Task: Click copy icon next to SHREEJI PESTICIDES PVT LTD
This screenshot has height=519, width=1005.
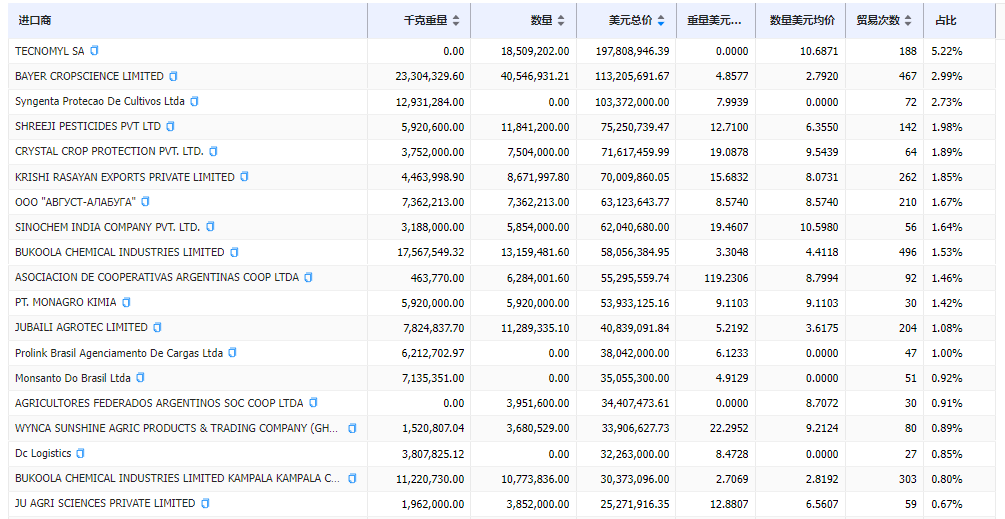Action: pos(171,126)
